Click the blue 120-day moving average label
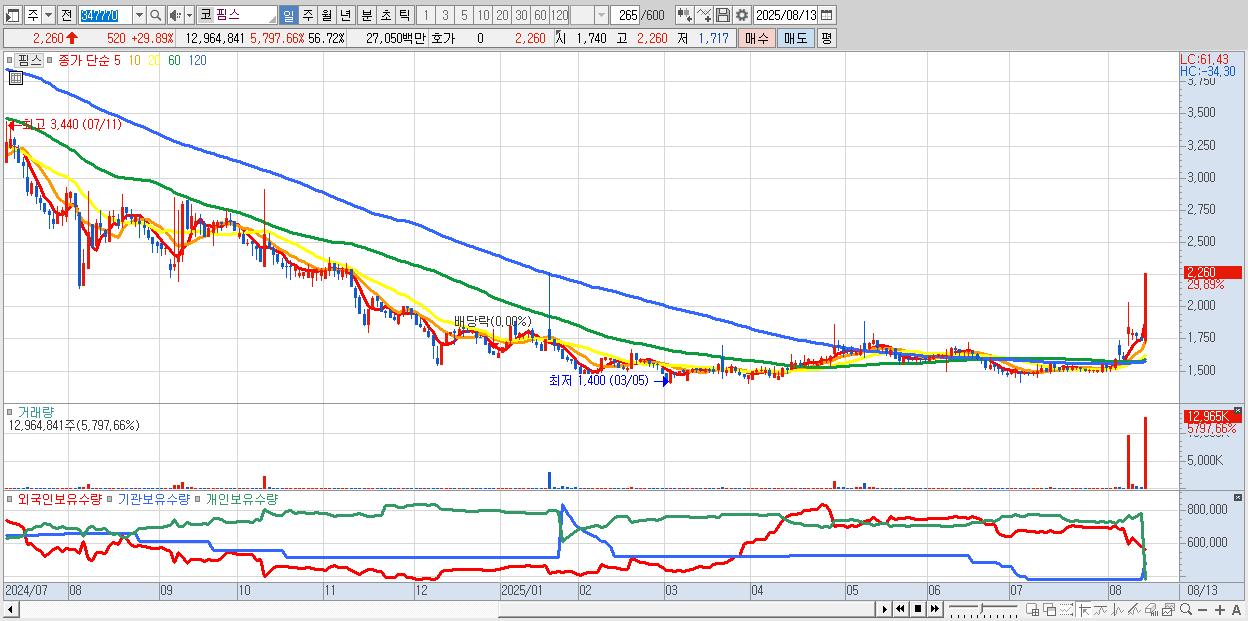This screenshot has height=621, width=1248. tap(198, 60)
